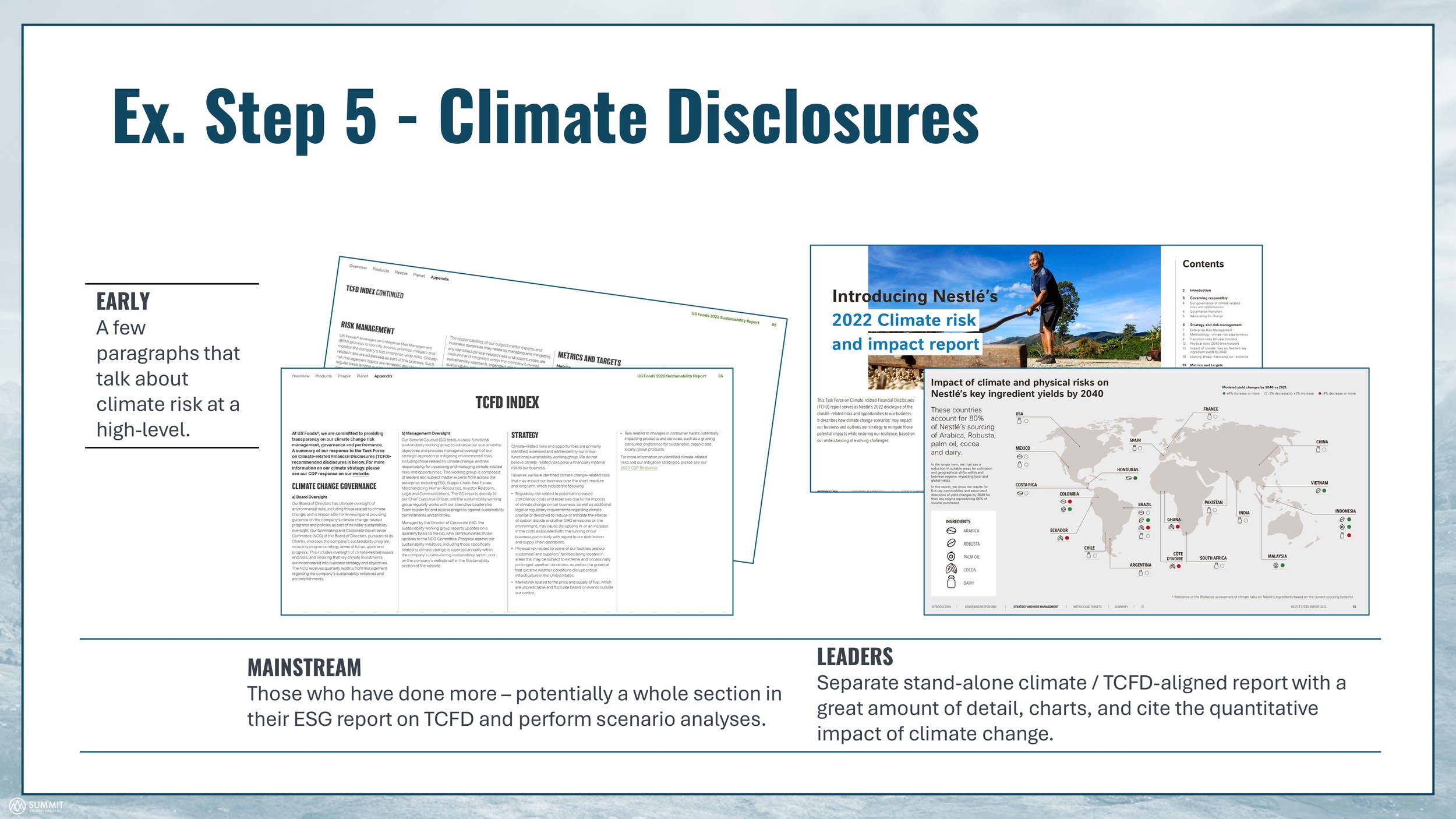
Task: Follow the underlined 'website' link in TCFD intro
Action: pyautogui.click(x=361, y=474)
